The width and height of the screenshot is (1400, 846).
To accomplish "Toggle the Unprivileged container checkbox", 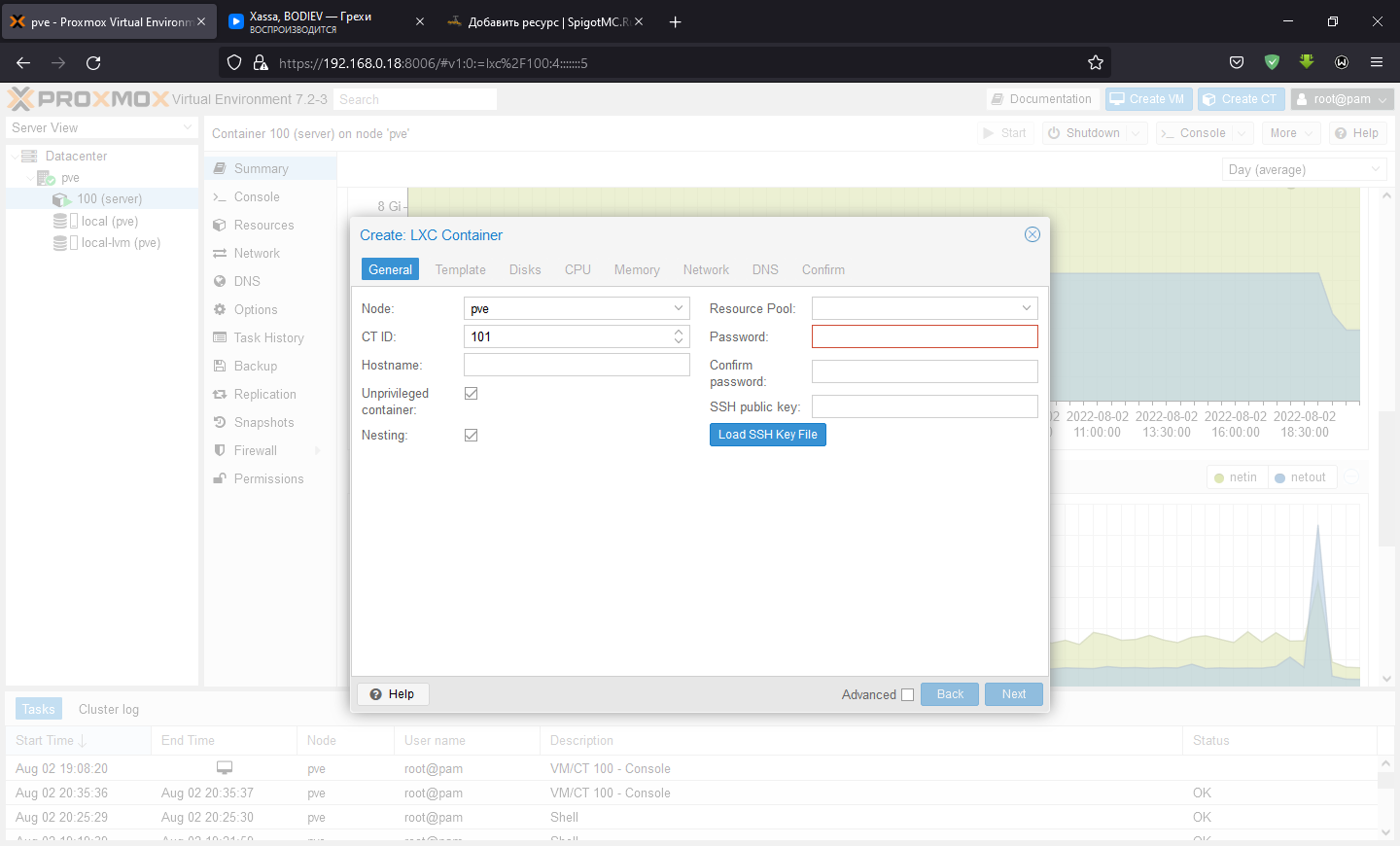I will 472,394.
